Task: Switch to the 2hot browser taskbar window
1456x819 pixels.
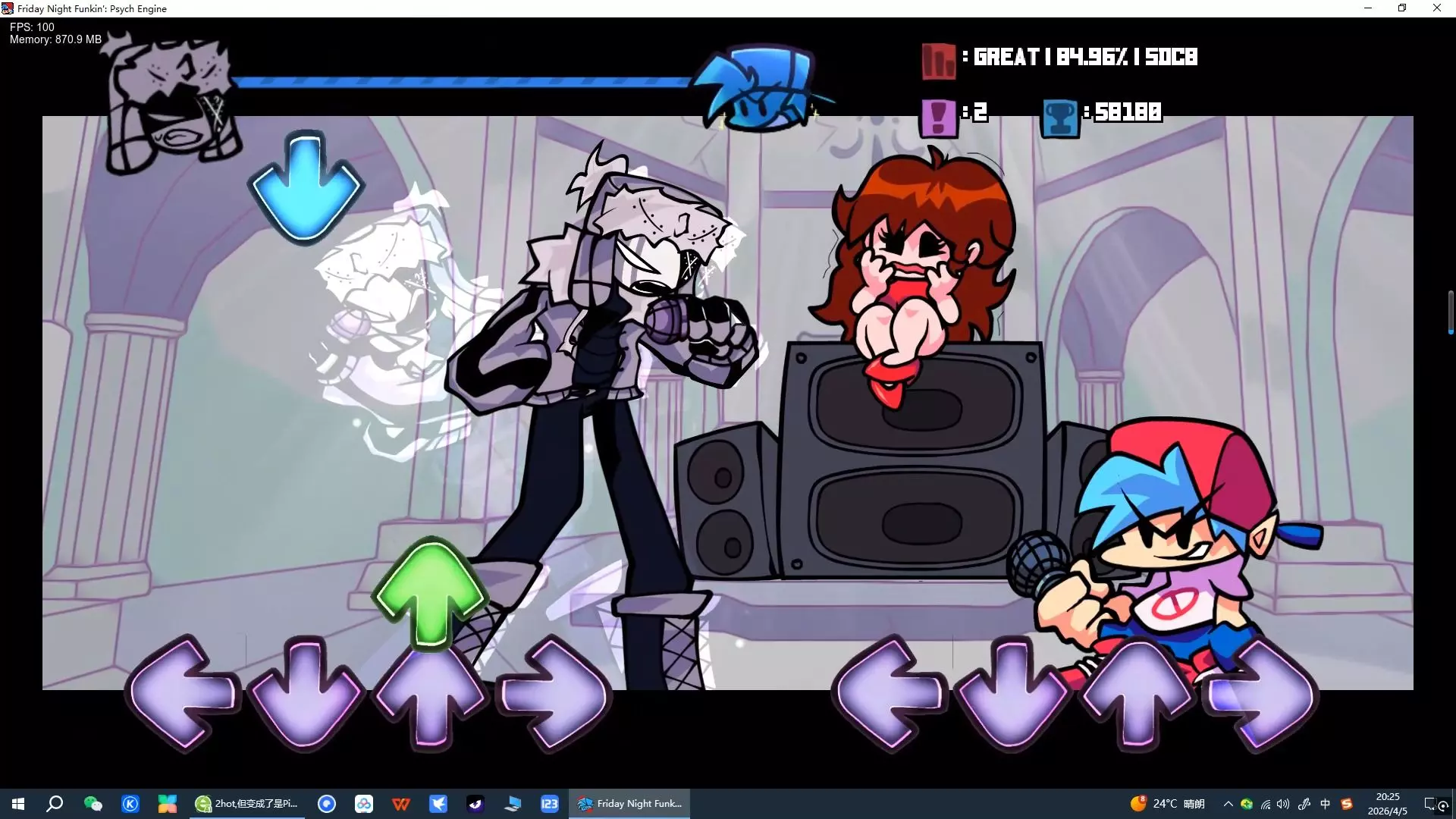Action: [x=247, y=804]
